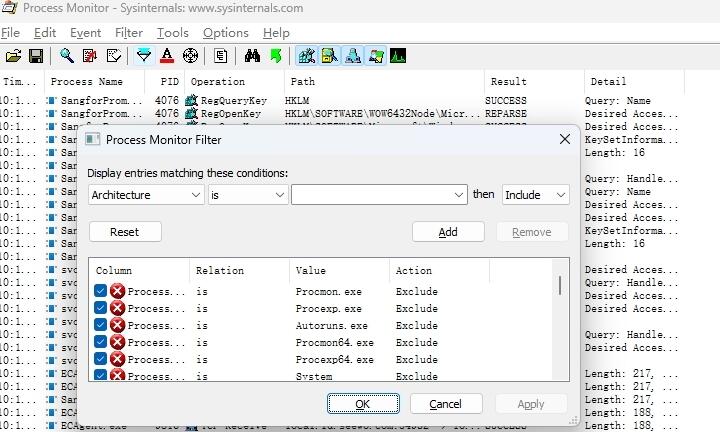Click the Process Name column header

coord(95,82)
